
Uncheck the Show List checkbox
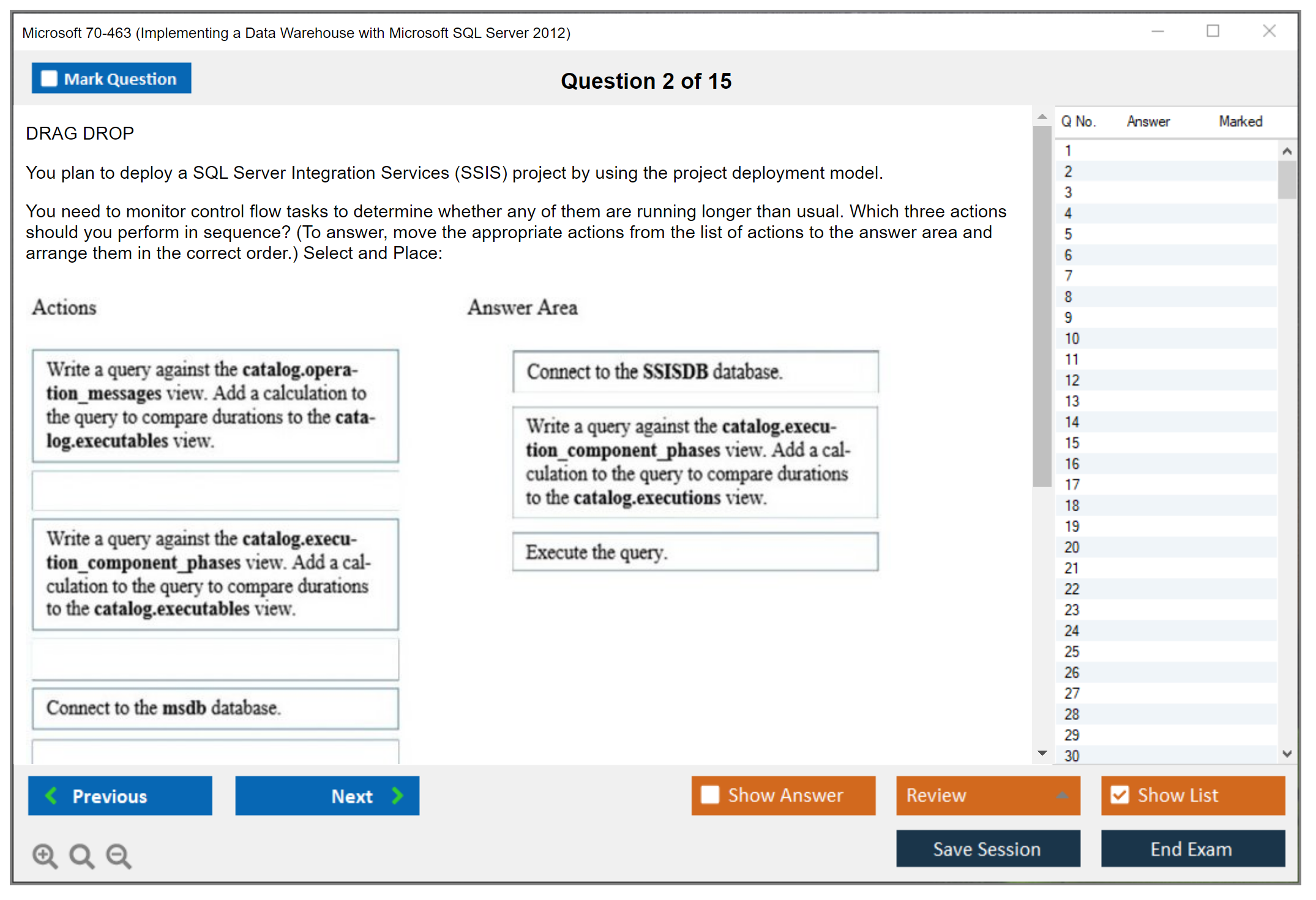(1120, 795)
